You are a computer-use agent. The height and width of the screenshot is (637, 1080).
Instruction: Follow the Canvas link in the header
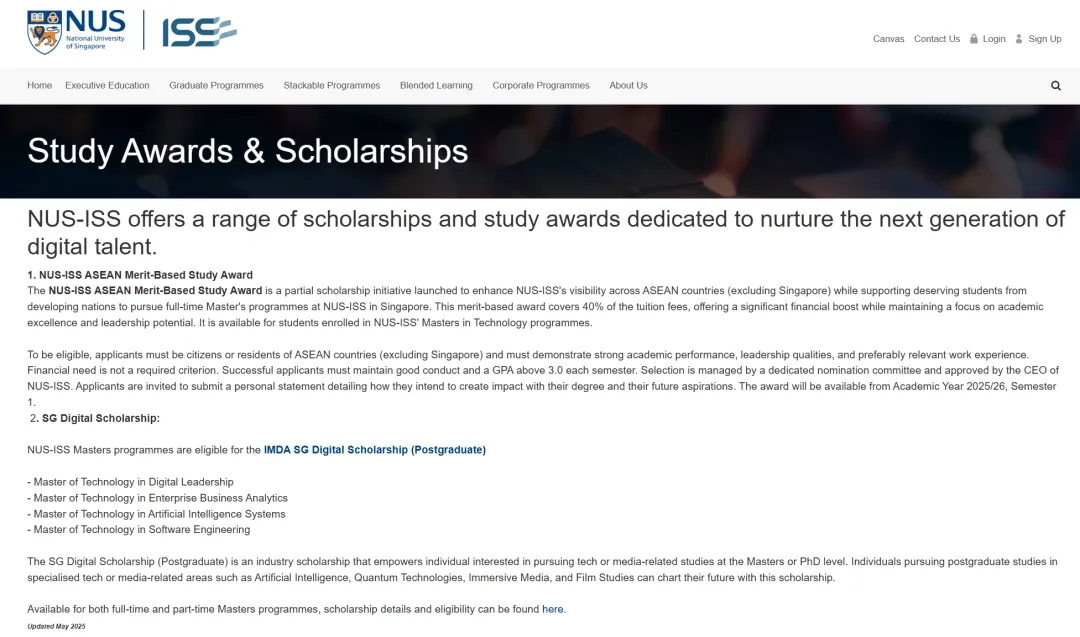point(888,39)
